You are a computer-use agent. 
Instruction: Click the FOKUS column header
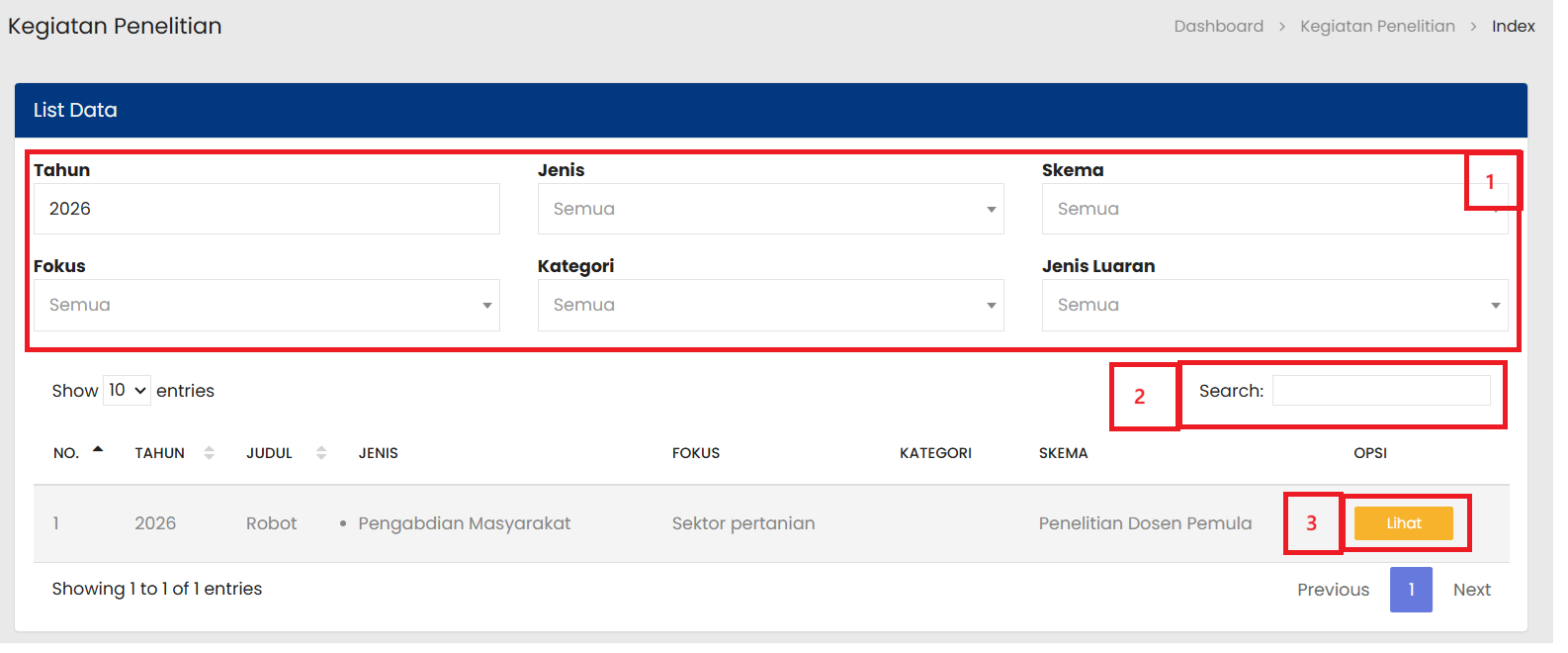click(x=696, y=453)
